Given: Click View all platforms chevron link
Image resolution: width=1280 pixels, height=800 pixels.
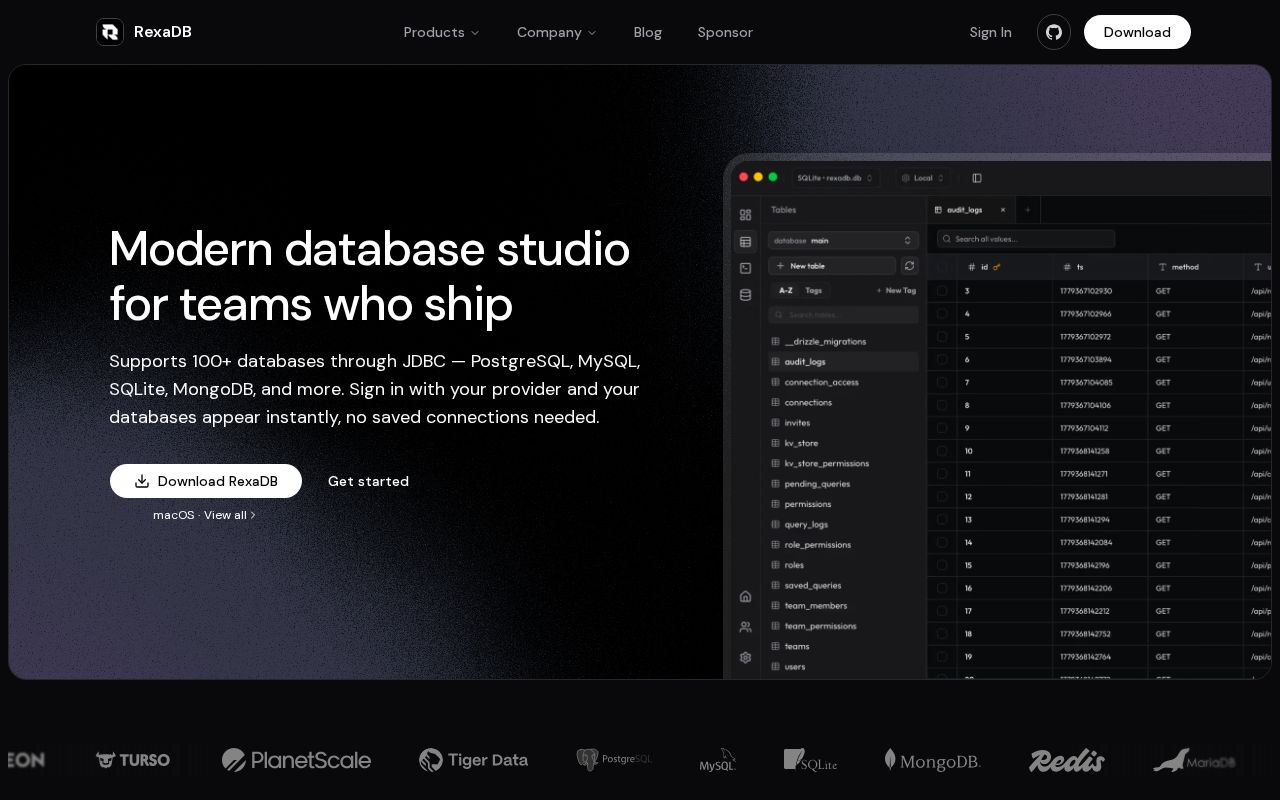Looking at the screenshot, I should coord(230,515).
